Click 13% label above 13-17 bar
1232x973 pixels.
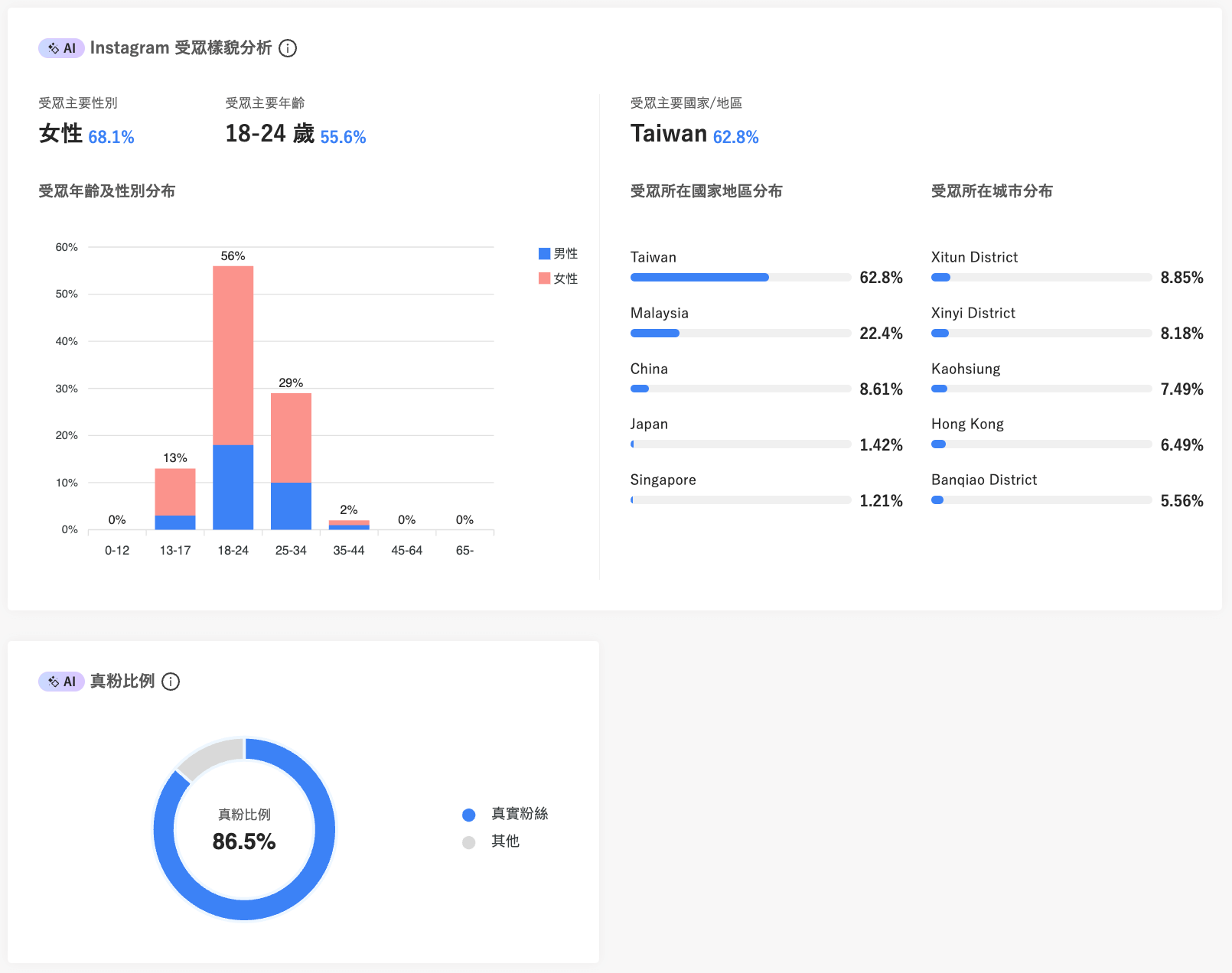coord(175,457)
